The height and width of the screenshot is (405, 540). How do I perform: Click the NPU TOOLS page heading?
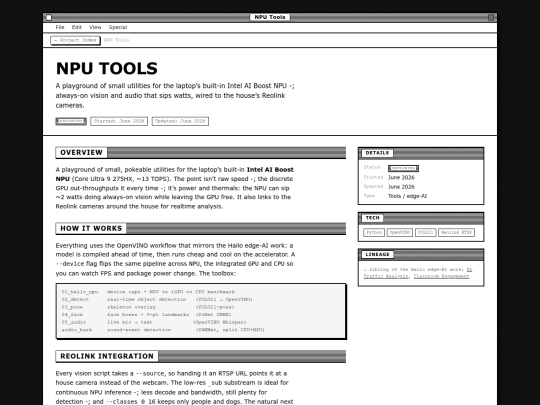coord(107,68)
